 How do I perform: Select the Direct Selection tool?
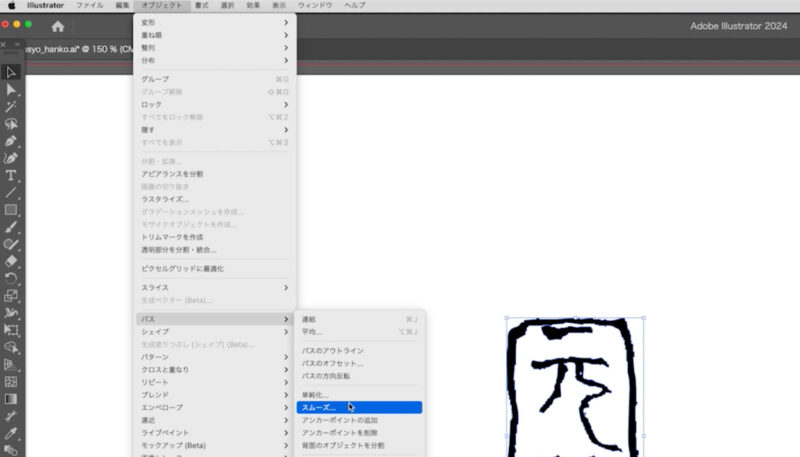(11, 90)
